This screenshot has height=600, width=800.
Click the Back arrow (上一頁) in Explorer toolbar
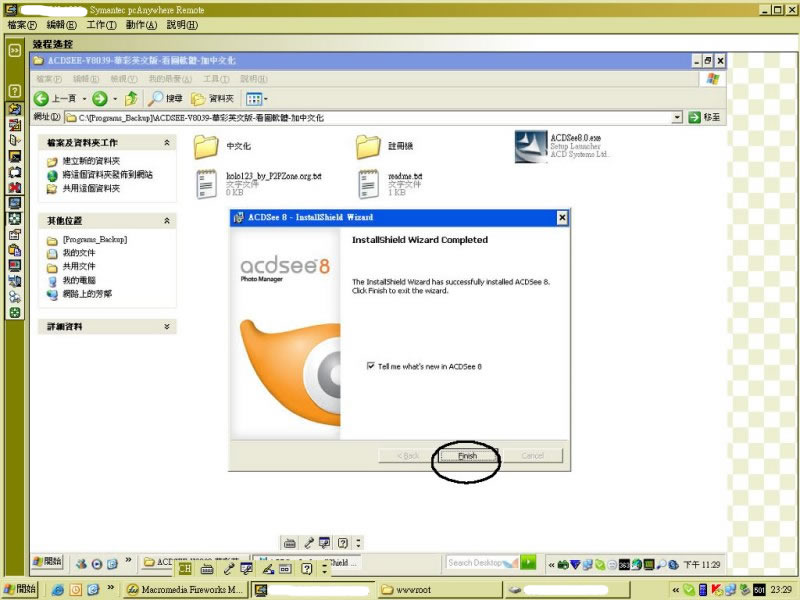pos(55,98)
